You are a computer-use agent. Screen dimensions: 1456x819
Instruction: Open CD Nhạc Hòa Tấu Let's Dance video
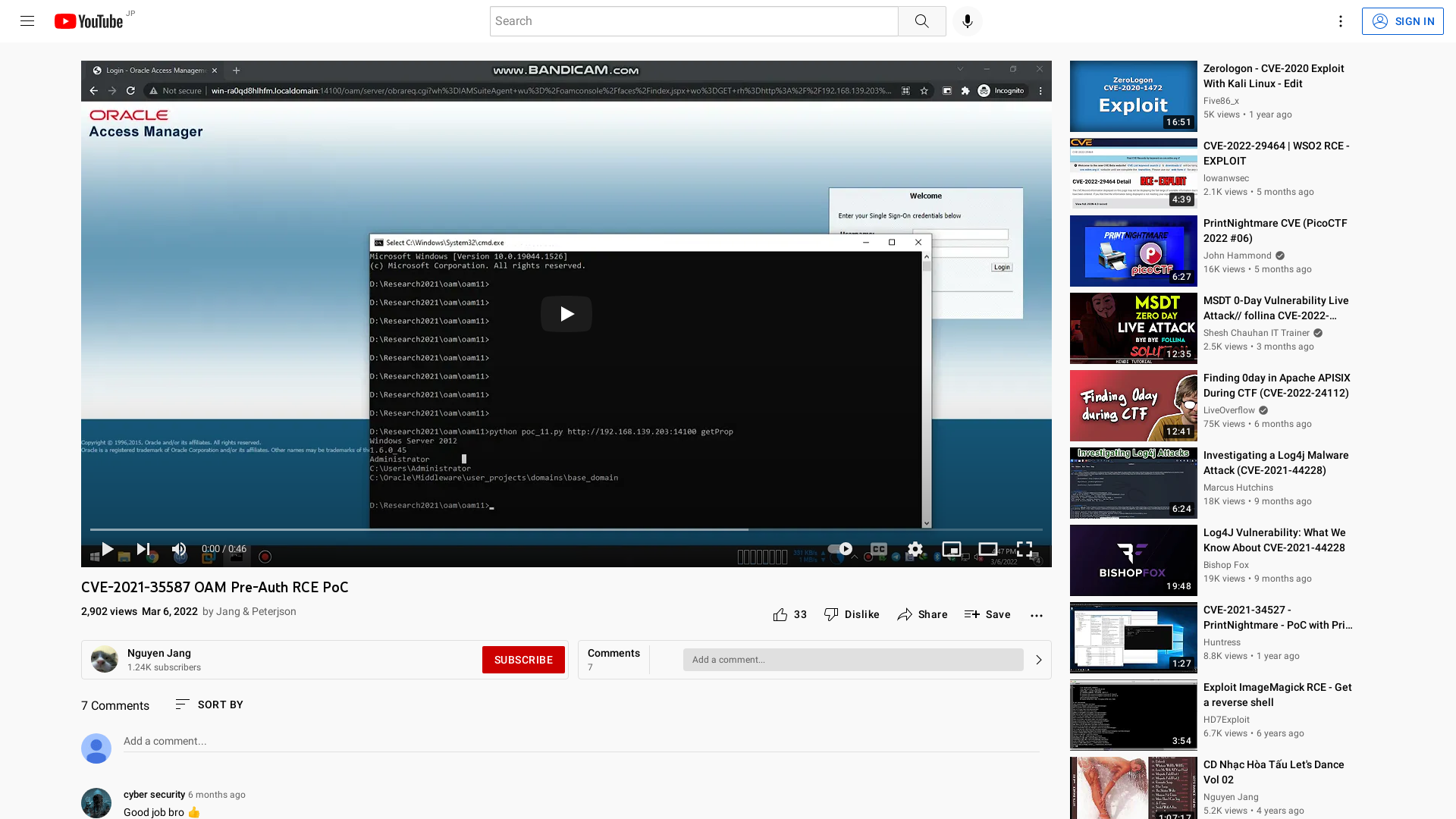point(1273,772)
